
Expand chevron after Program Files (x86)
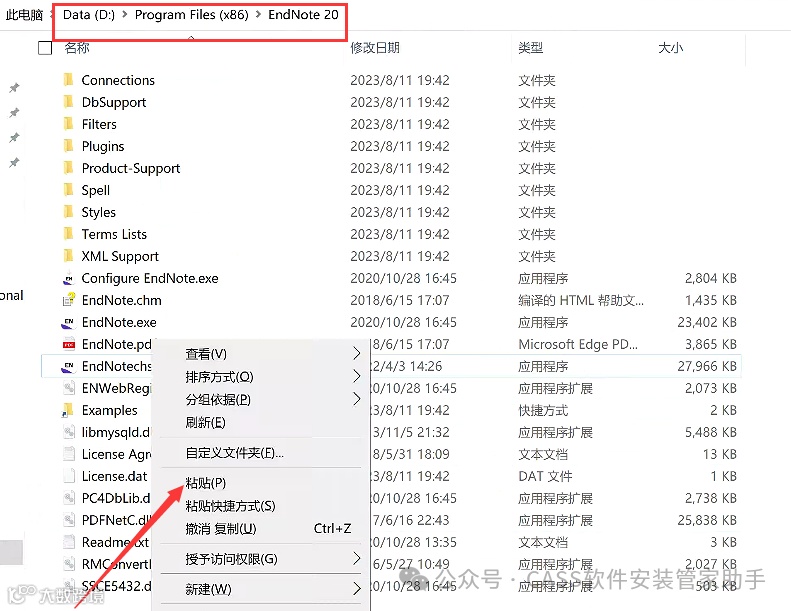point(258,15)
